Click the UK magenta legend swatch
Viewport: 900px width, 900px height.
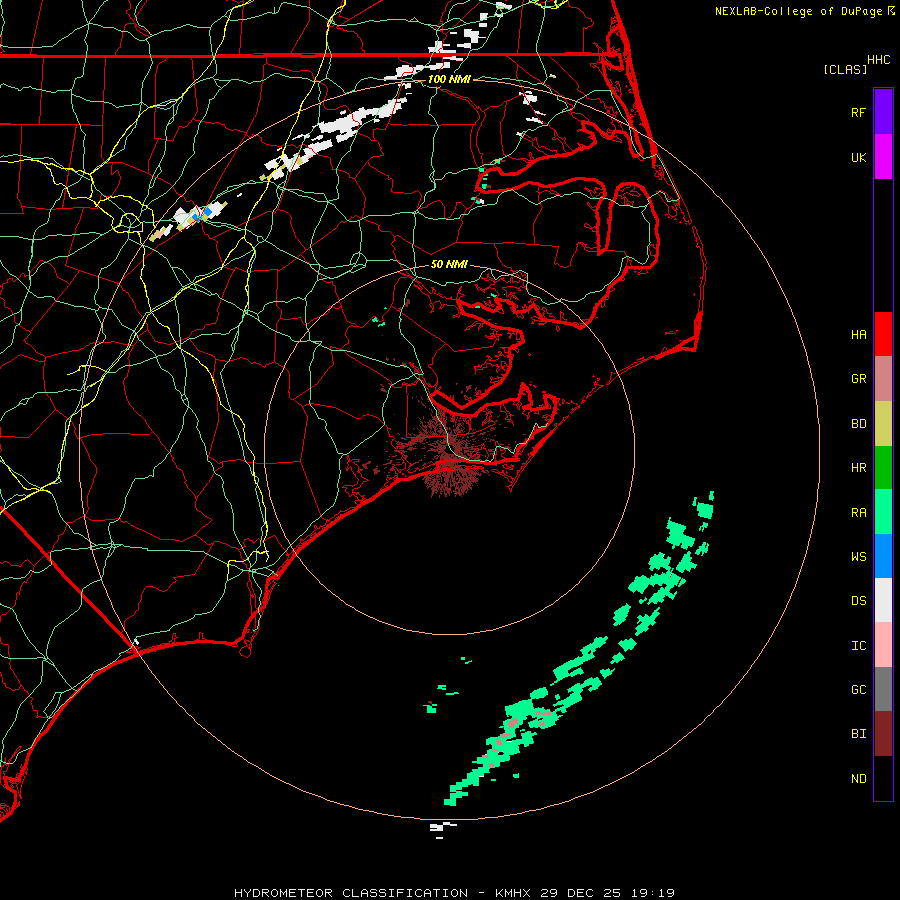[883, 157]
